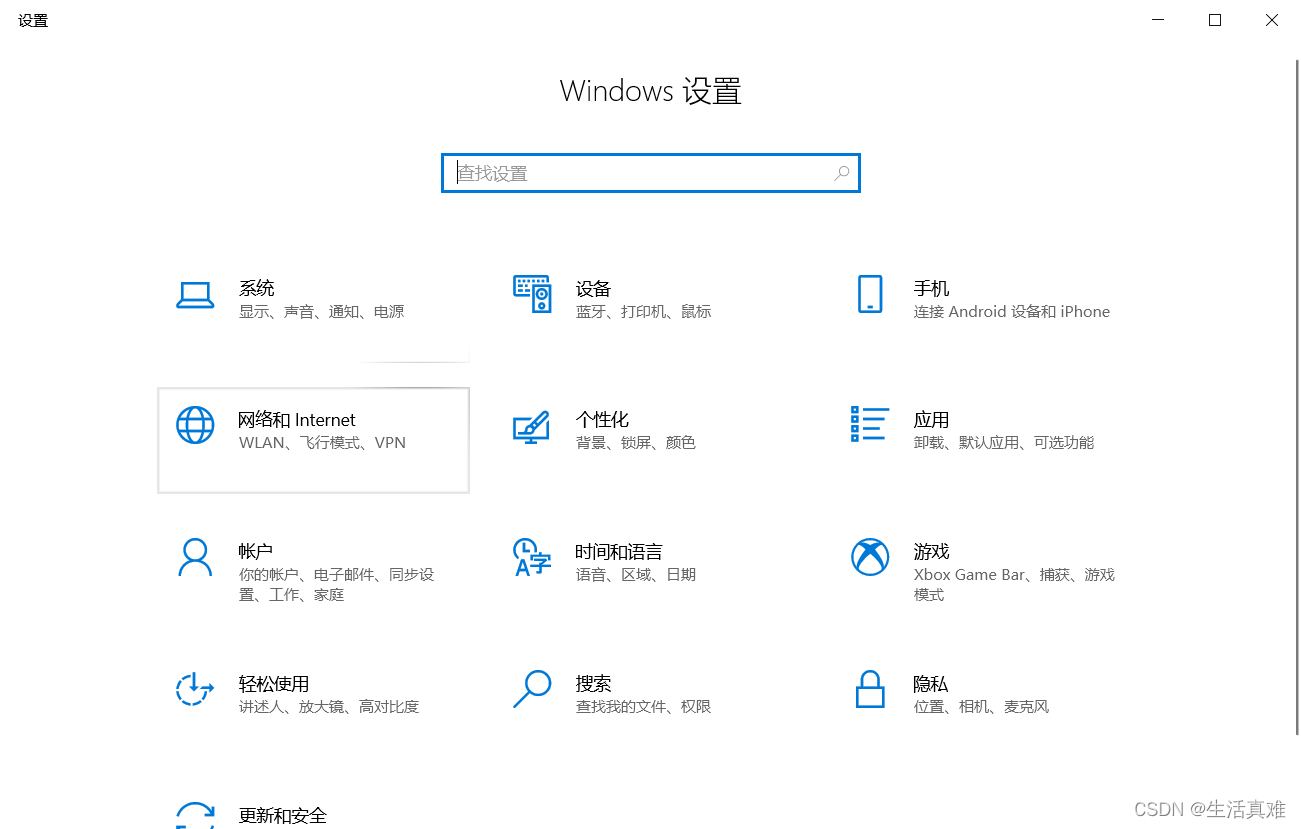Screen dimensions: 1301x829
Task: Open the 搜索 magnifier icon
Action: (x=532, y=689)
